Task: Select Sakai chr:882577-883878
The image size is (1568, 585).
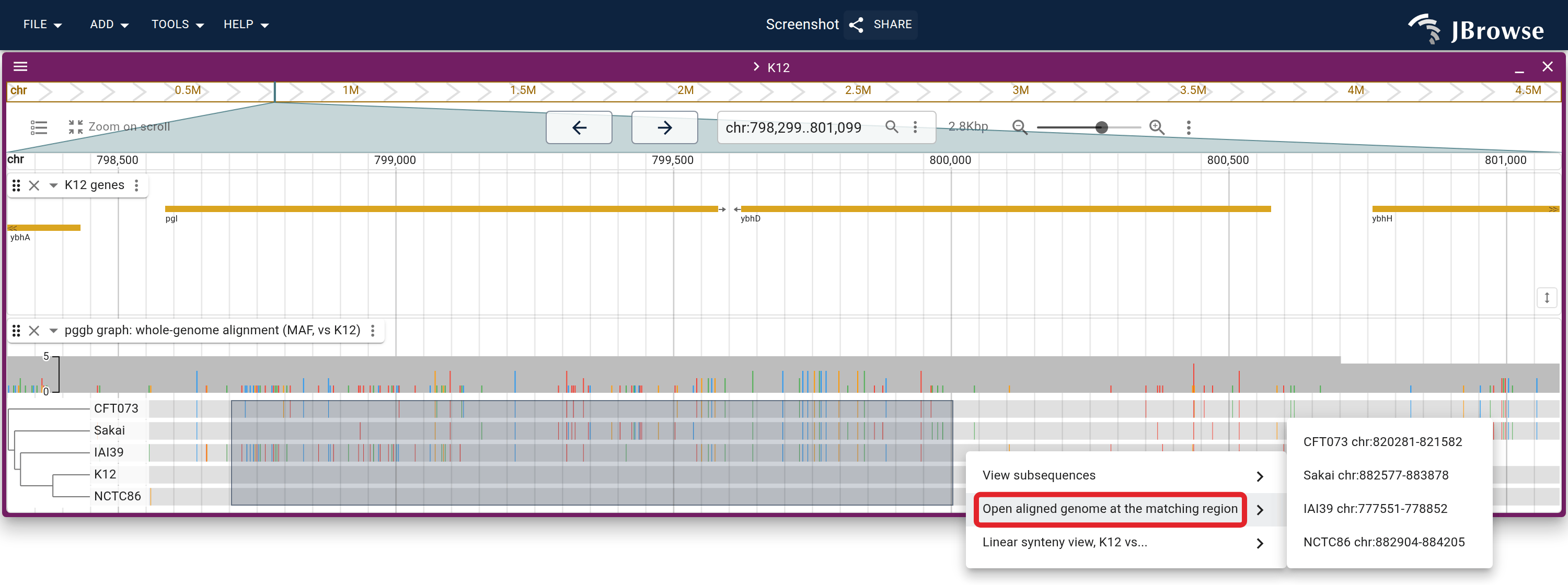Action: (x=1389, y=475)
